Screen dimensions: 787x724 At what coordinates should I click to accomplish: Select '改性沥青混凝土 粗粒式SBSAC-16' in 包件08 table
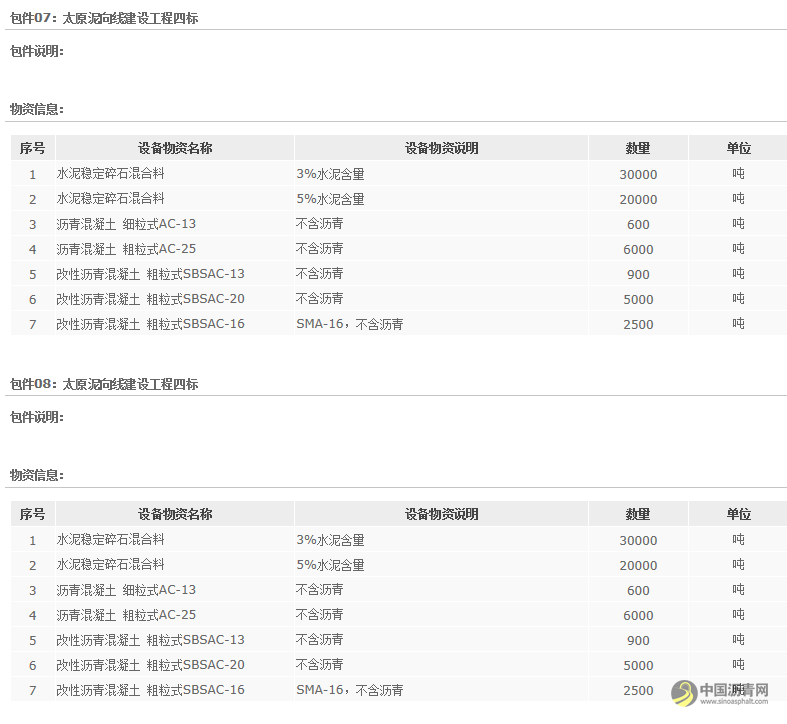pos(151,690)
